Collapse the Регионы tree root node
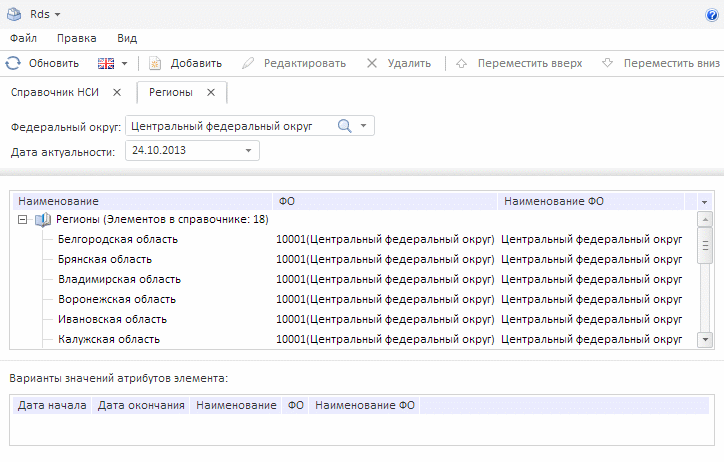 tap(22, 220)
